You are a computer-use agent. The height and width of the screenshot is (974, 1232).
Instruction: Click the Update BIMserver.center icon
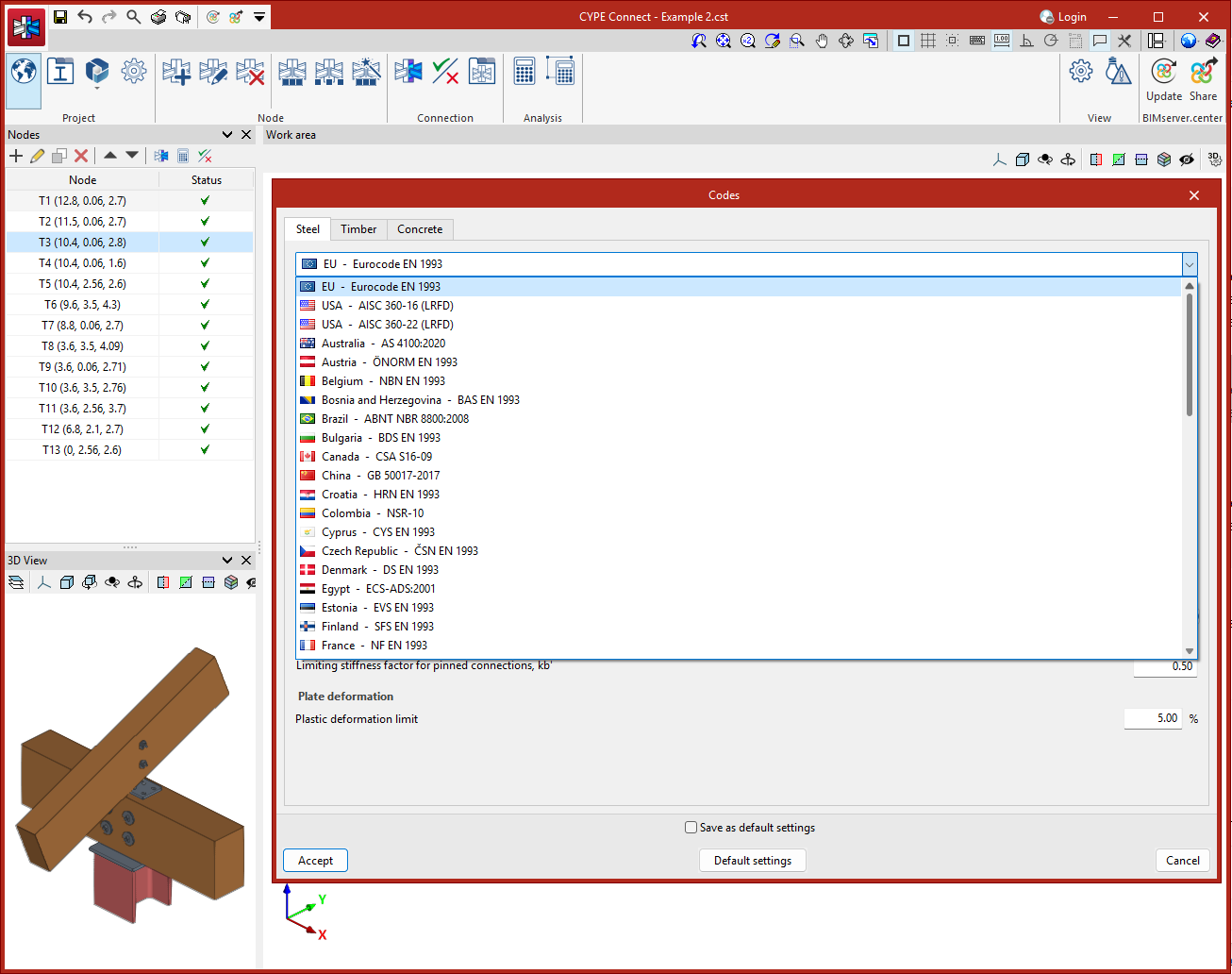click(x=1164, y=79)
